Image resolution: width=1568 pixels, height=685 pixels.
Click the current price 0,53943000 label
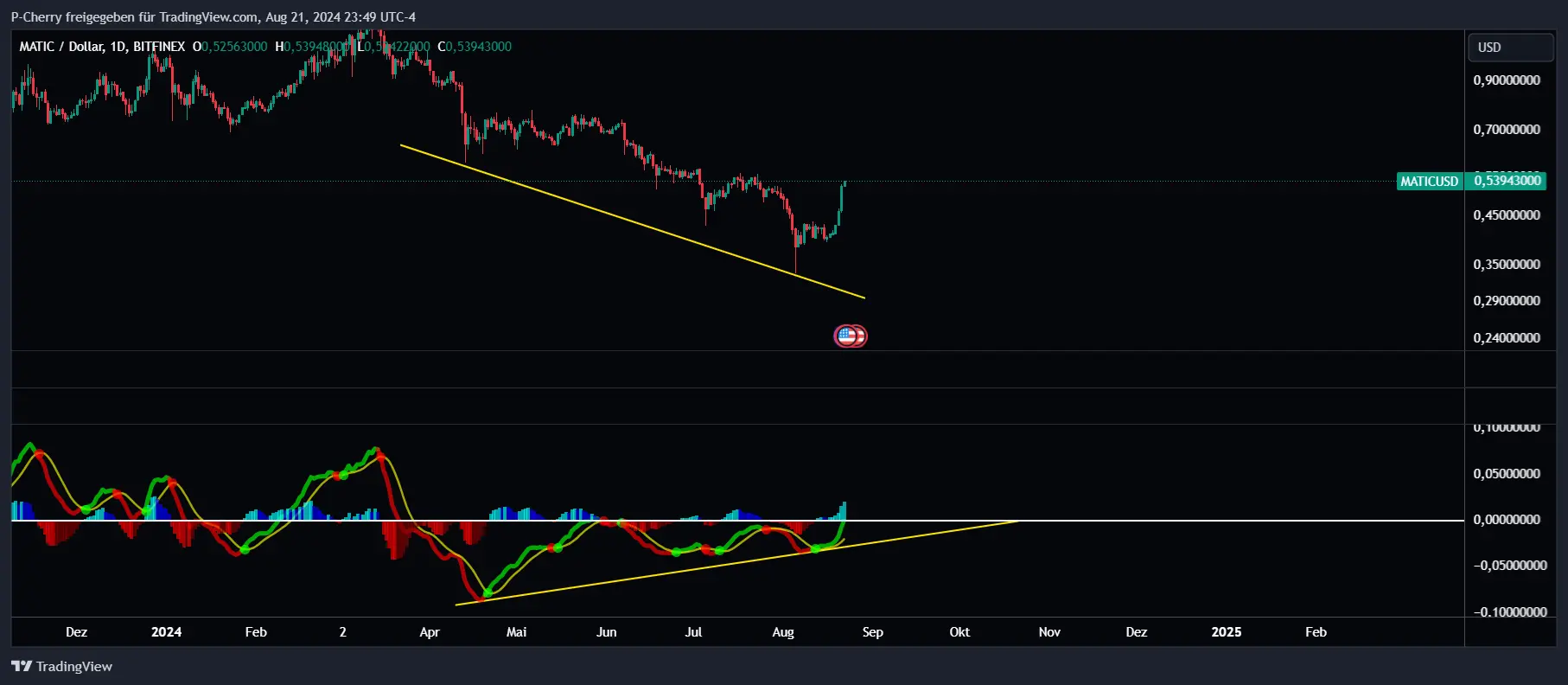pos(1508,181)
